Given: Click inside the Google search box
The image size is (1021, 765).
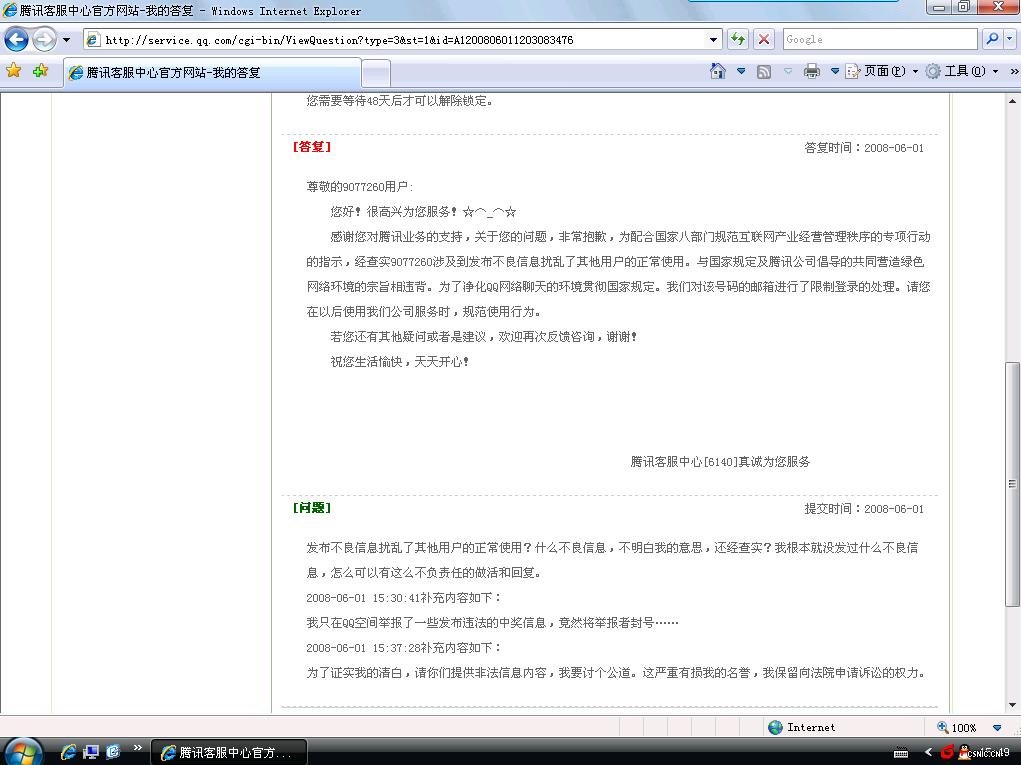Looking at the screenshot, I should [878, 39].
